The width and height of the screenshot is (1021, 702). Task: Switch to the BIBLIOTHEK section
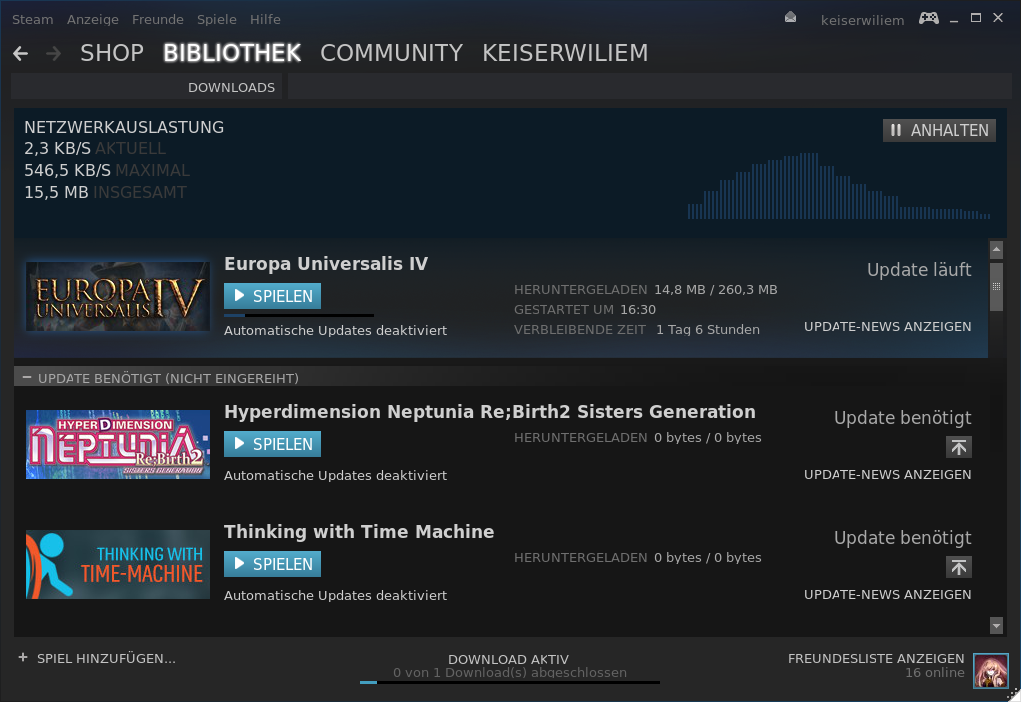click(232, 53)
